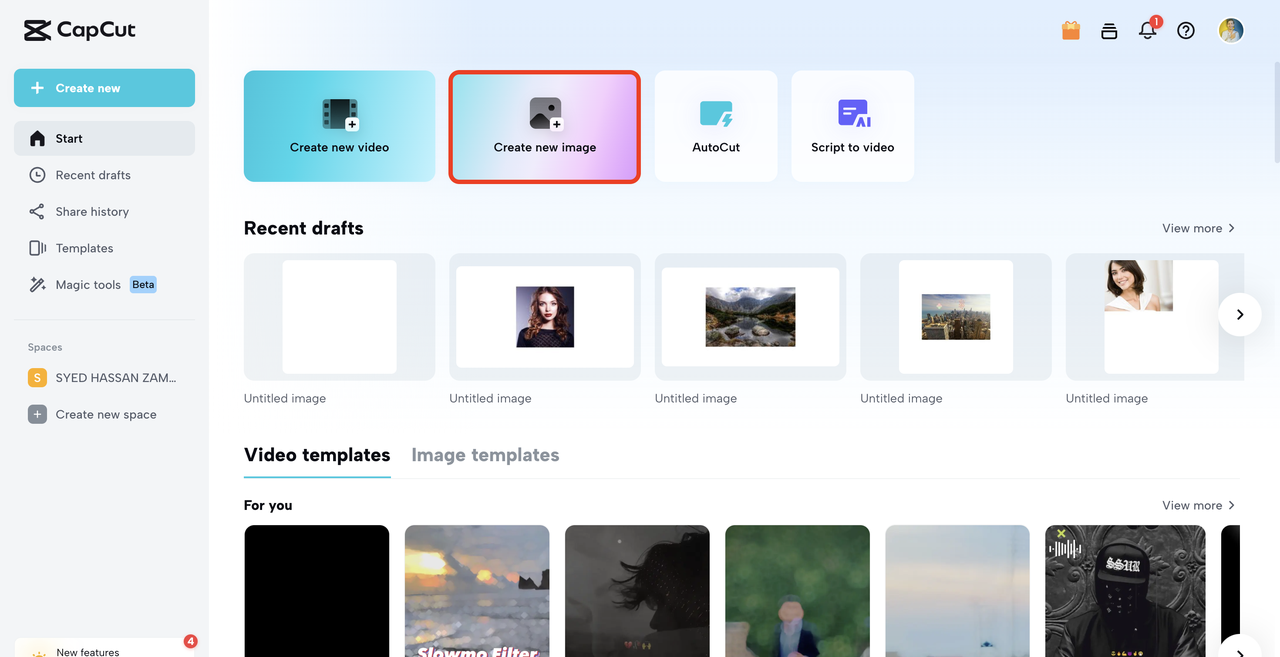Image resolution: width=1280 pixels, height=657 pixels.
Task: Click the Beta badge beside Magic tools
Action: pos(143,285)
